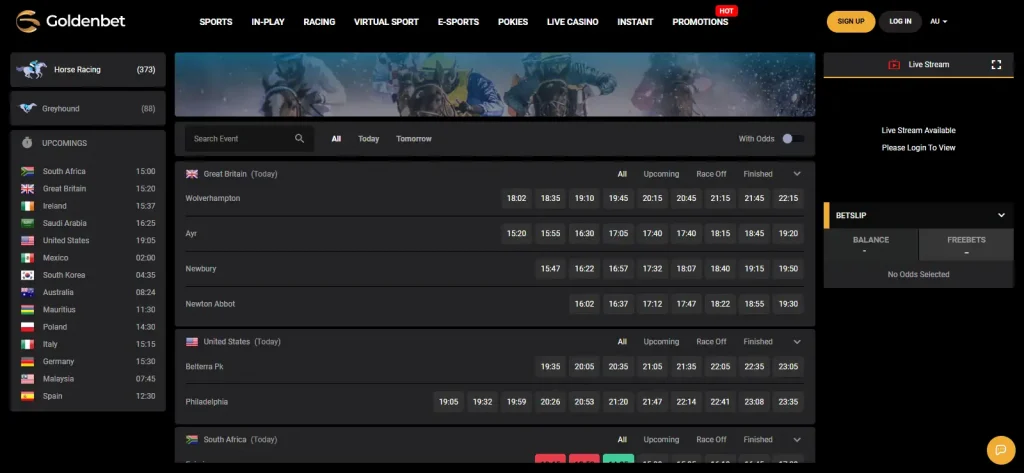Click the Australia flag in Upcomings
The height and width of the screenshot is (473, 1024).
click(x=27, y=293)
